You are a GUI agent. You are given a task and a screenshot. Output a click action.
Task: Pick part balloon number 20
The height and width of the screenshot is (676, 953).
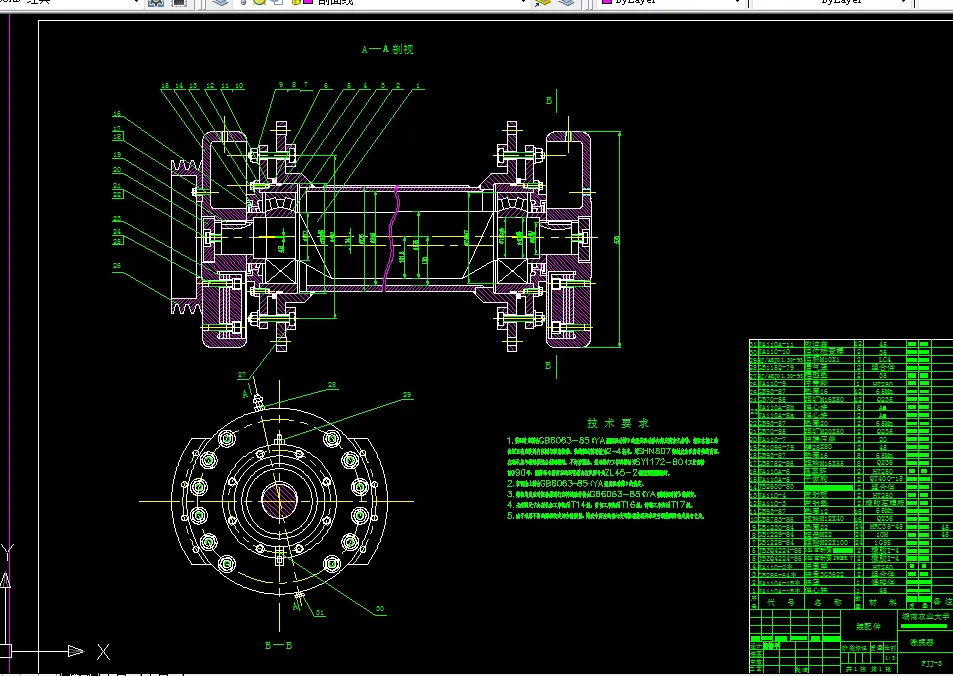117,170
